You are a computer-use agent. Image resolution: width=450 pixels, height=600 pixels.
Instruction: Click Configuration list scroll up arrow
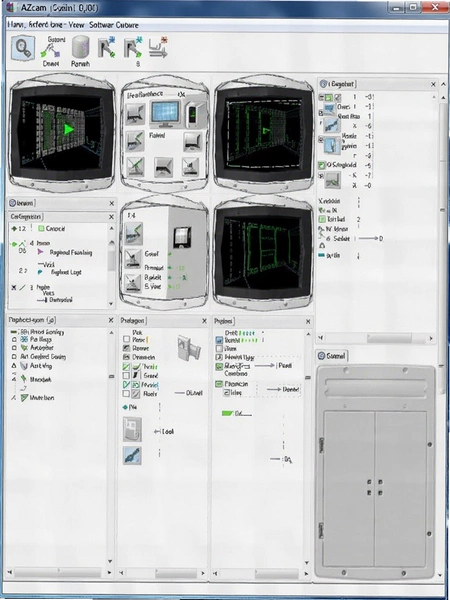(x=111, y=228)
